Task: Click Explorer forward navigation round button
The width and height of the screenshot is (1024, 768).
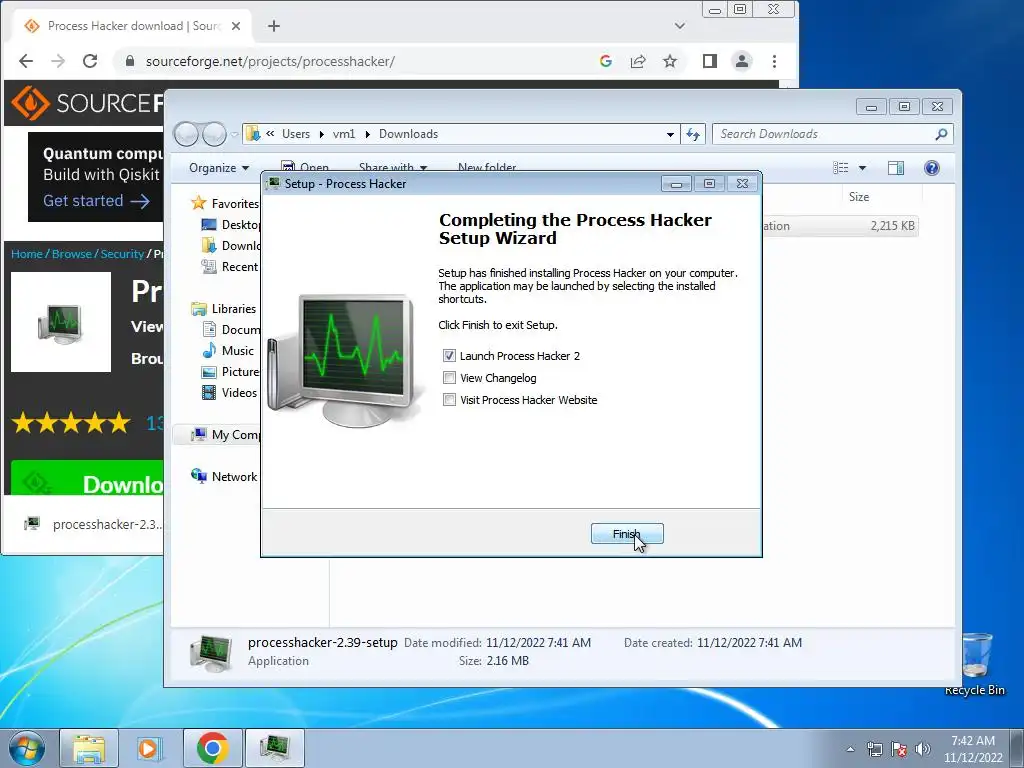Action: tap(214, 134)
